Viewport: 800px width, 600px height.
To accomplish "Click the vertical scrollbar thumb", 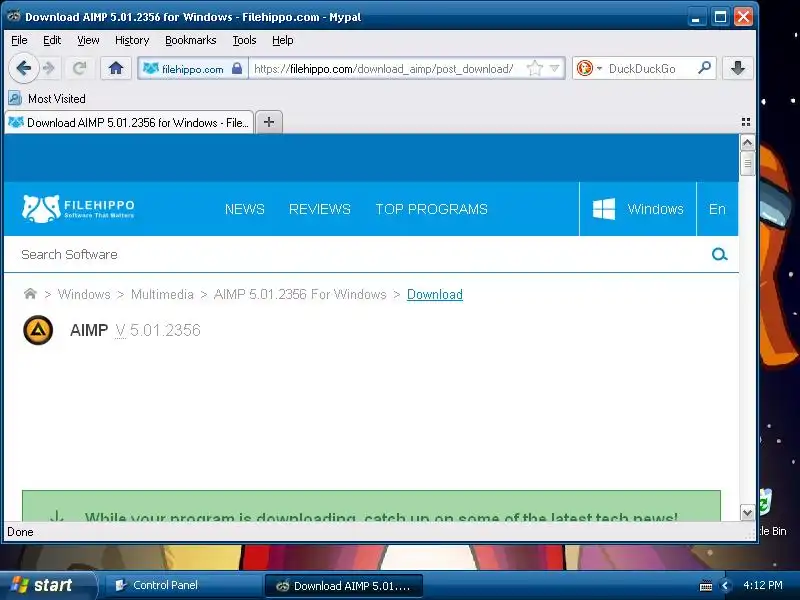I will pos(747,164).
